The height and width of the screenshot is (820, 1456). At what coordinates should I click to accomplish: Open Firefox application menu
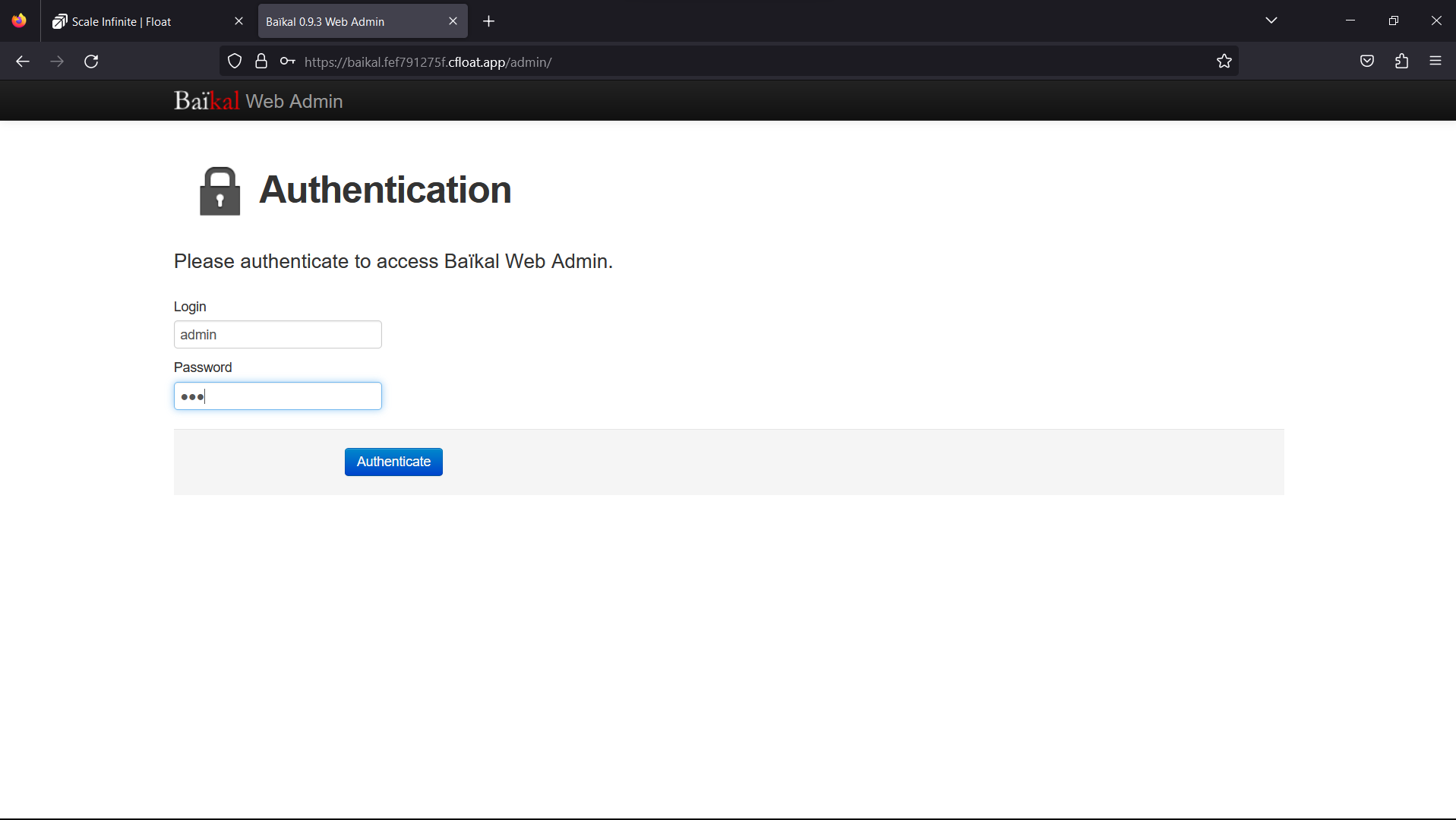[1435, 61]
